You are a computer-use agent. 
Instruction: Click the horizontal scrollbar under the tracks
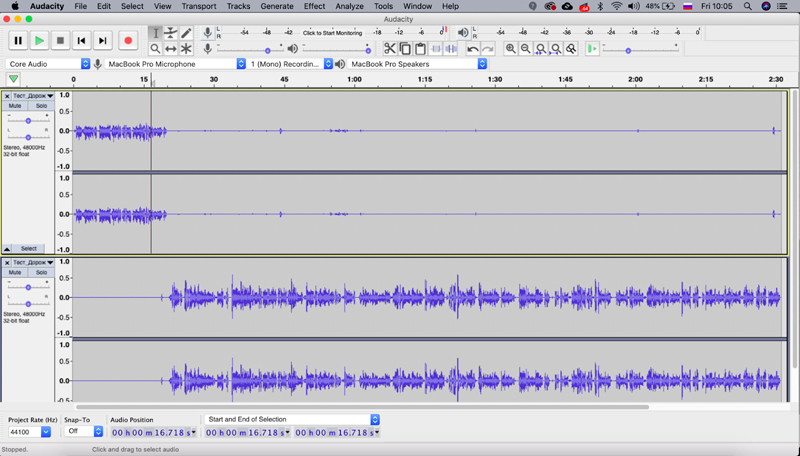pos(362,407)
